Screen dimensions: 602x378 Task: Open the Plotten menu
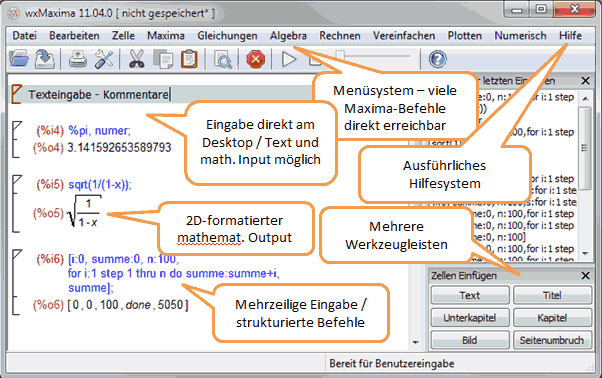click(465, 36)
